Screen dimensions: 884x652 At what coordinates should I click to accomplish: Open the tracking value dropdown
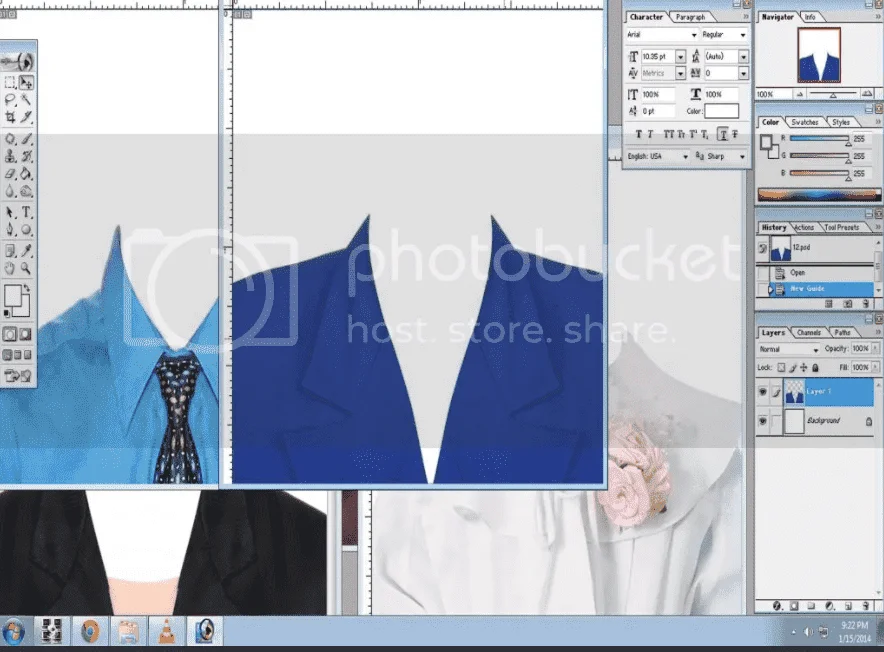click(743, 73)
